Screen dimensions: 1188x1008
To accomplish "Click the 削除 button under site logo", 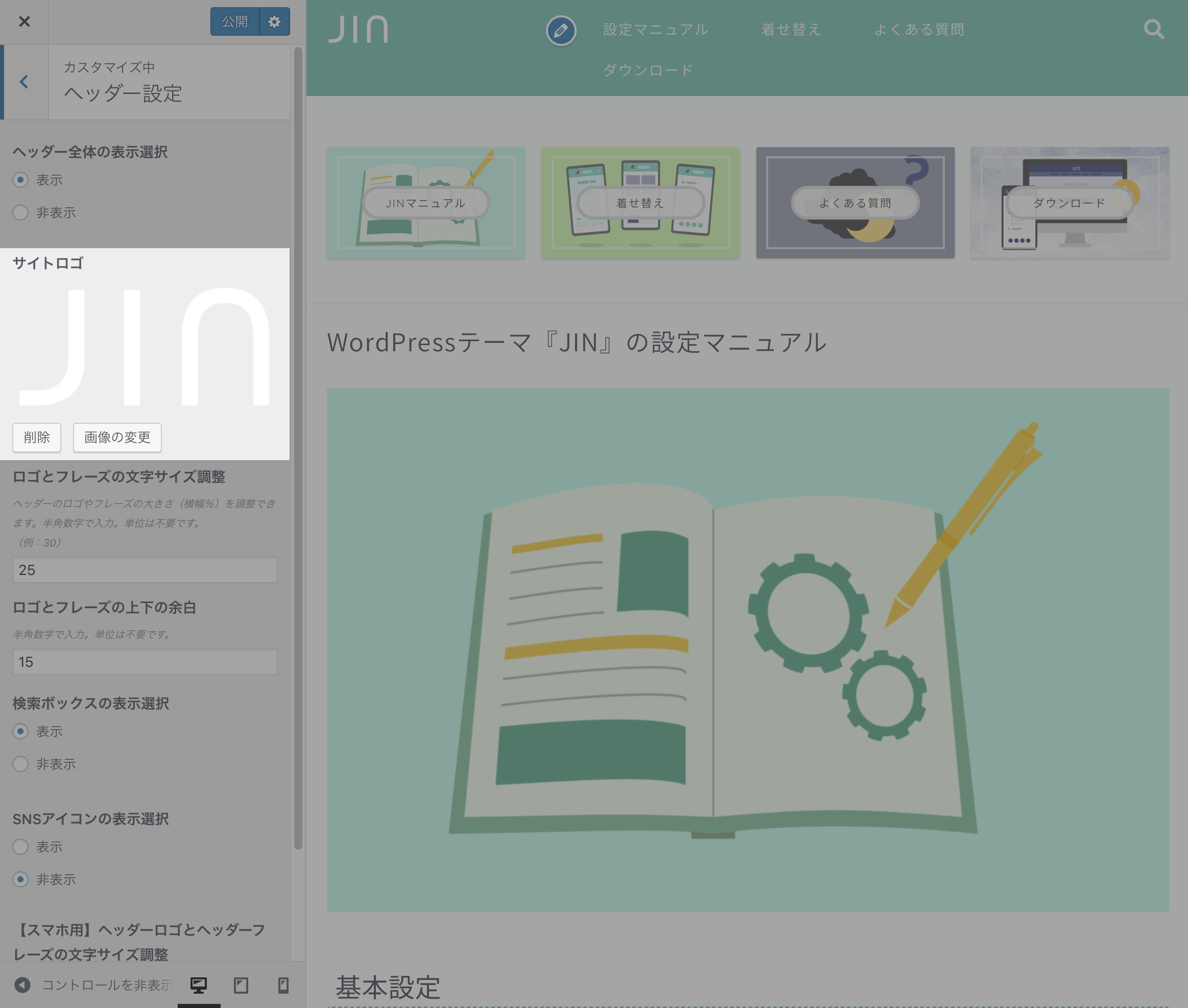I will [x=37, y=437].
